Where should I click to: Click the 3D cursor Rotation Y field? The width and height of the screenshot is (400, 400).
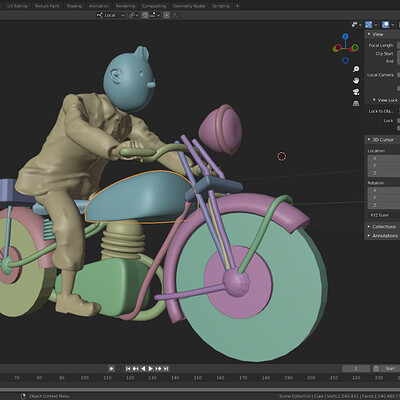tap(384, 198)
